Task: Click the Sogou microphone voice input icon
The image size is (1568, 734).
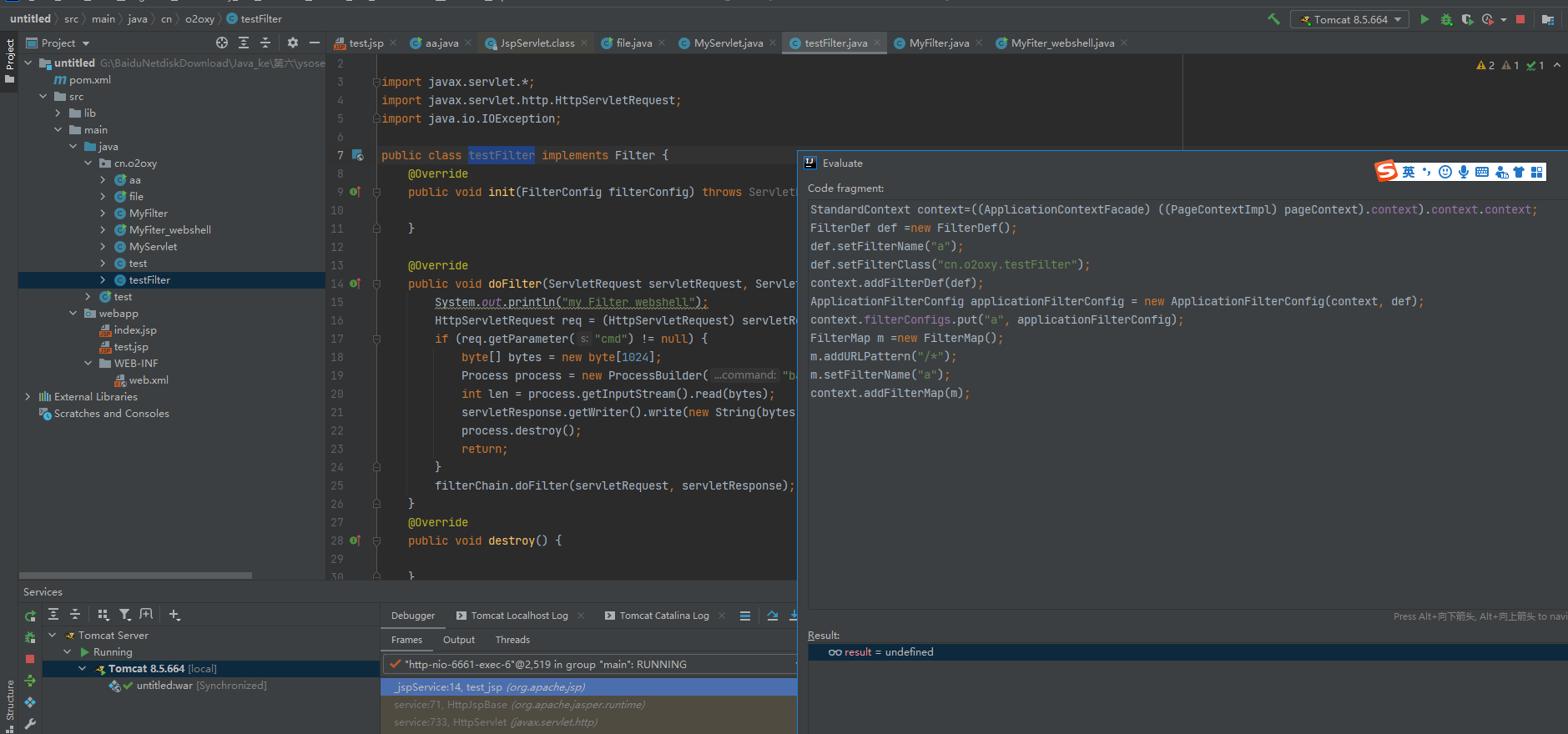Action: [1464, 172]
